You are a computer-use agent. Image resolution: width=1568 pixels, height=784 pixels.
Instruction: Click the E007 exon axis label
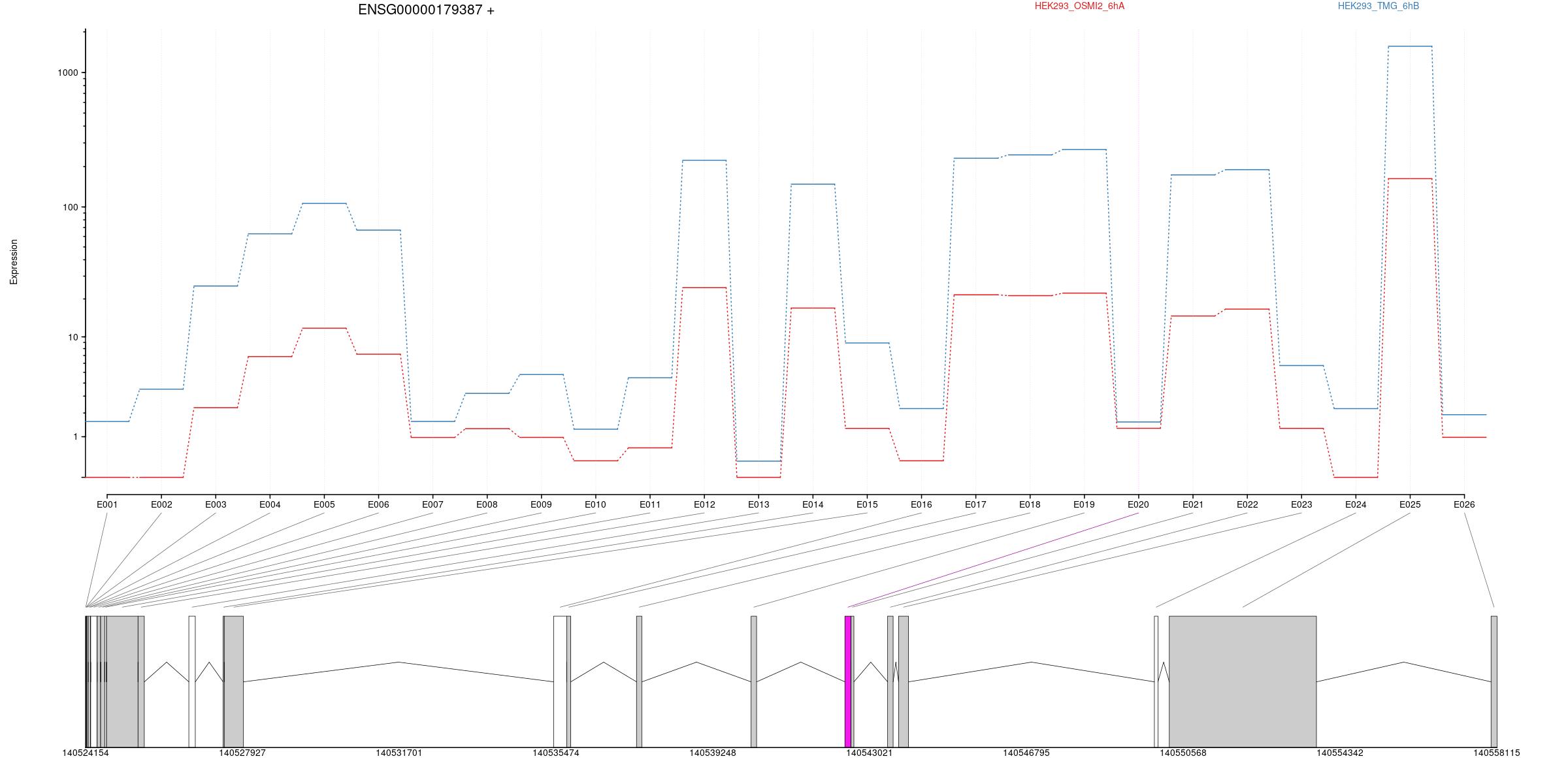click(x=433, y=504)
